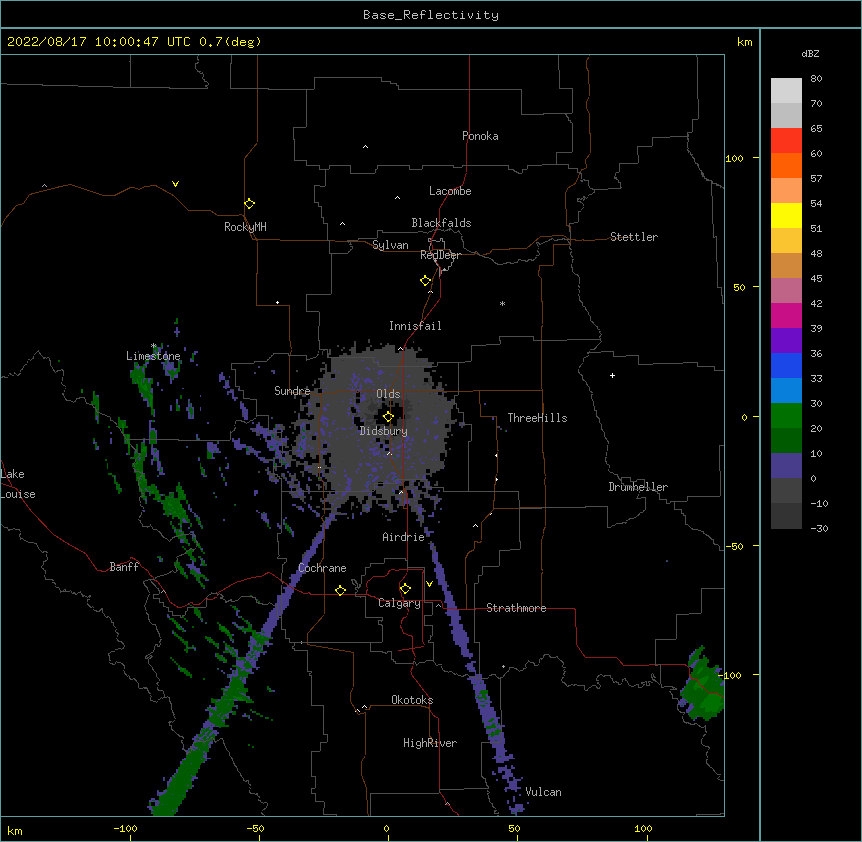The width and height of the screenshot is (862, 842).
Task: Click the yellow diamond marker by RockyMH
Action: (249, 204)
